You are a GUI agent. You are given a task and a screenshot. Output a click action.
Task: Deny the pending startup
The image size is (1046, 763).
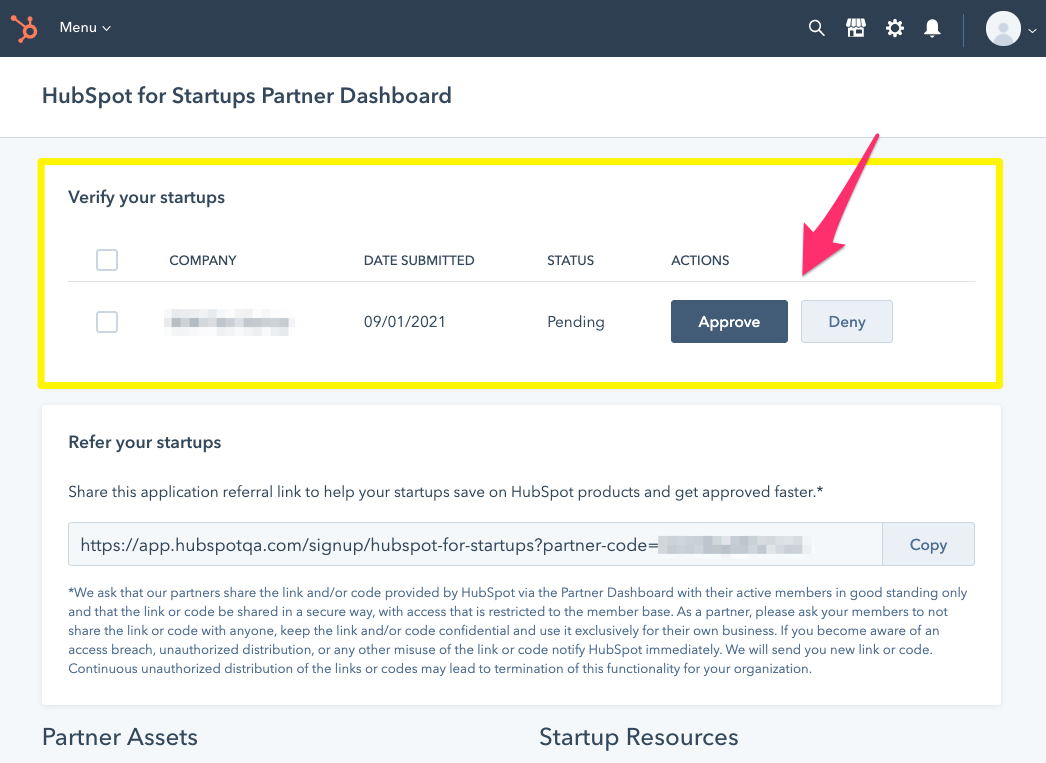coord(847,321)
